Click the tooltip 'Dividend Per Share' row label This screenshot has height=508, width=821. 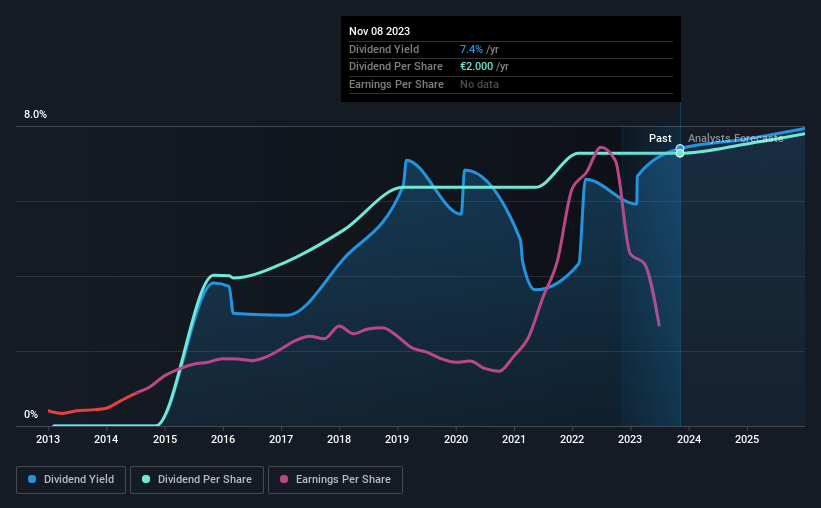point(396,67)
